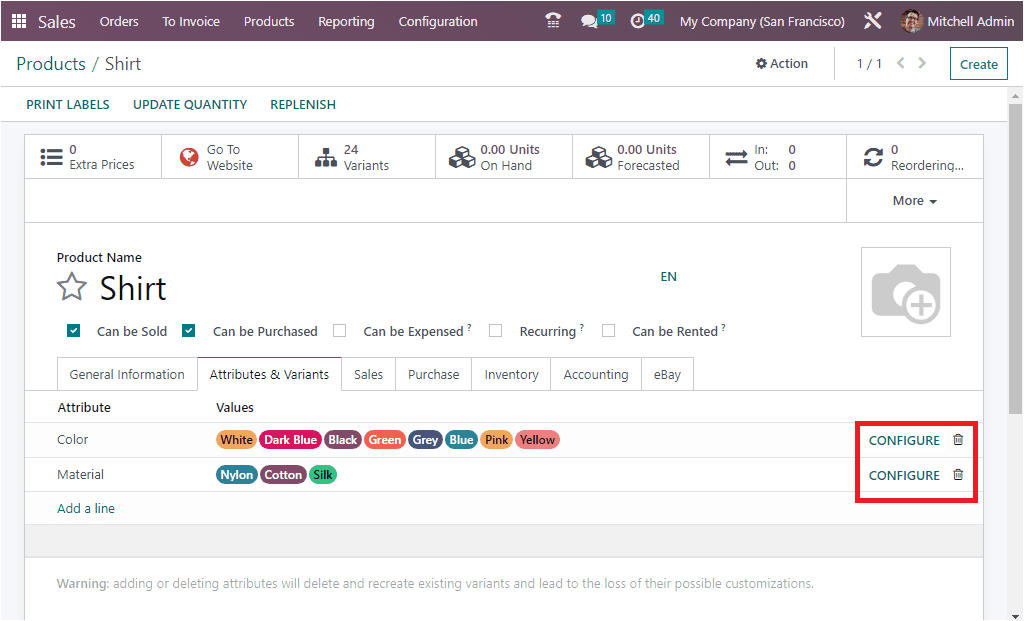1024x621 pixels.
Task: Open In/Out transfers stat button
Action: pos(778,157)
